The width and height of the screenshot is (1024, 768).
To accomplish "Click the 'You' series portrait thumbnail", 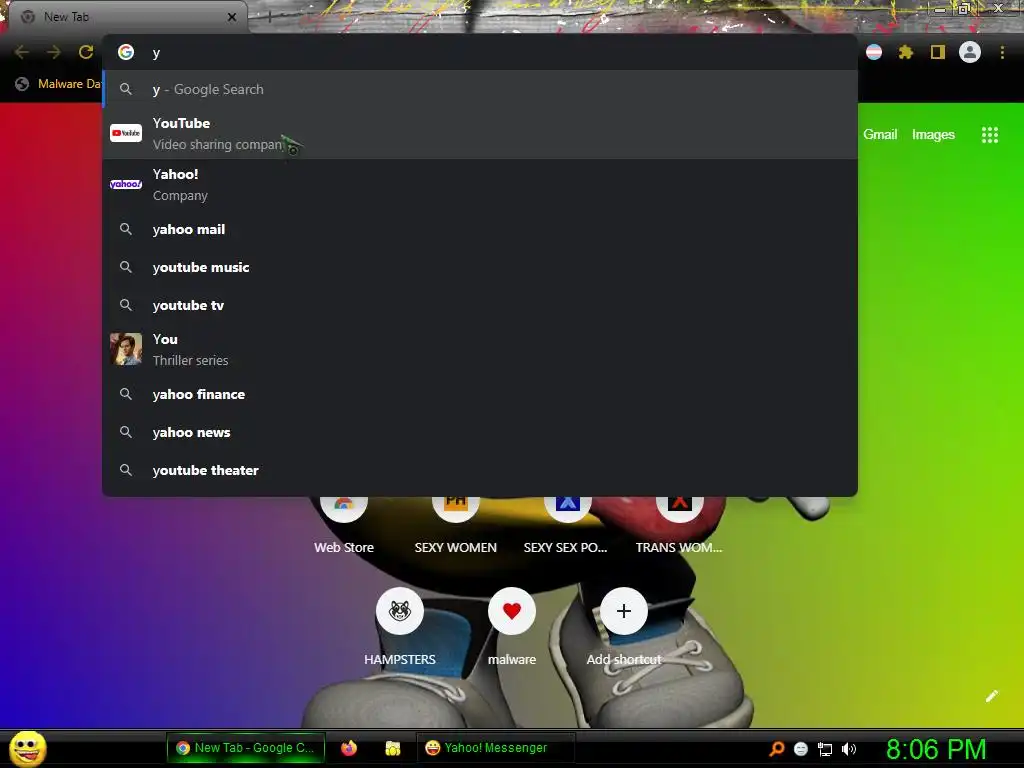I will pos(126,349).
